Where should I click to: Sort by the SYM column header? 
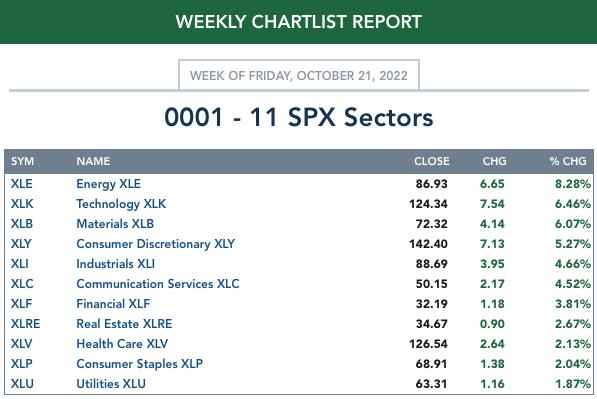pyautogui.click(x=22, y=161)
